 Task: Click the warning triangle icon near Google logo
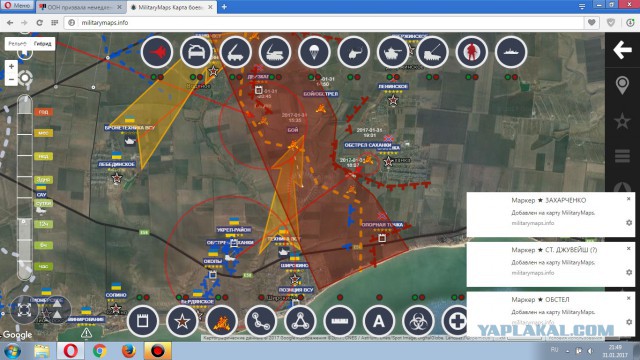coord(86,333)
